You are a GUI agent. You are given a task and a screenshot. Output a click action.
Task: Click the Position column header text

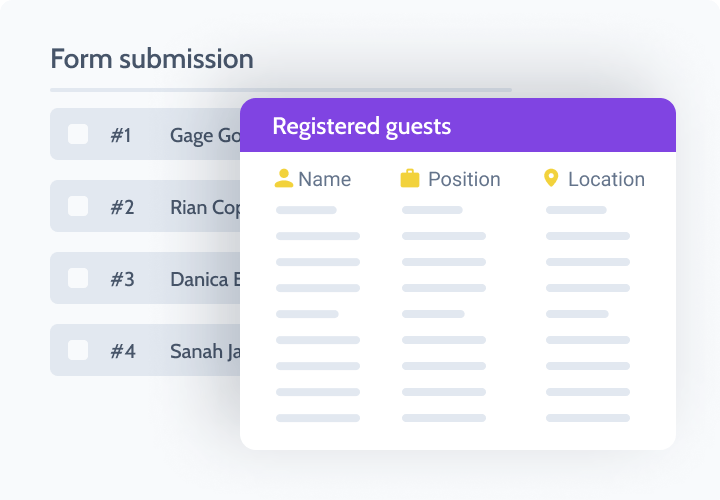(x=464, y=180)
